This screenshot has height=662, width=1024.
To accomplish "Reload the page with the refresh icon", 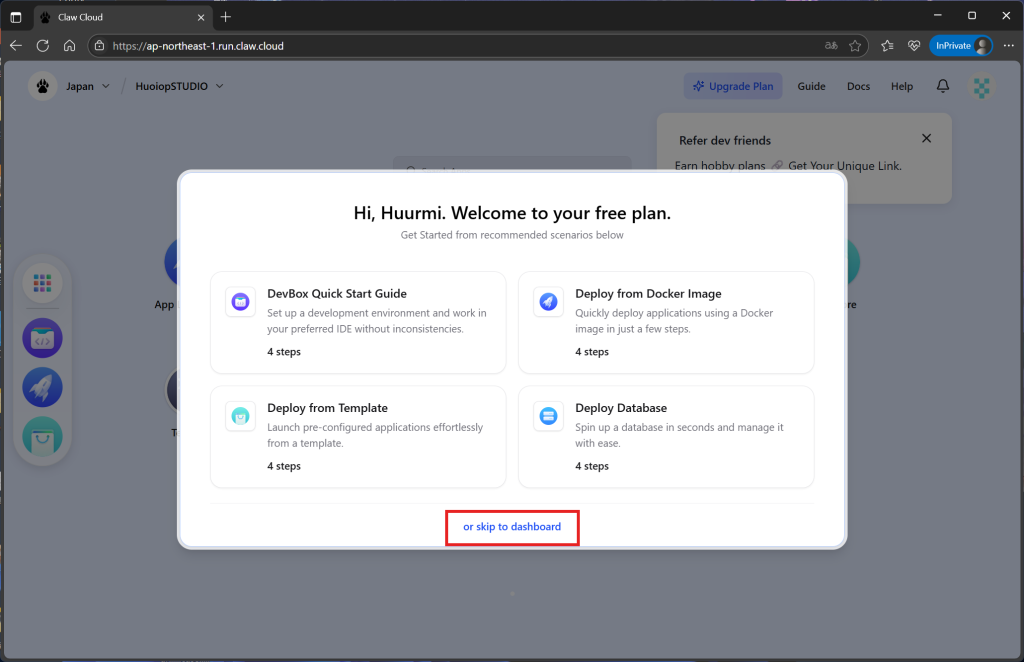I will tap(43, 46).
